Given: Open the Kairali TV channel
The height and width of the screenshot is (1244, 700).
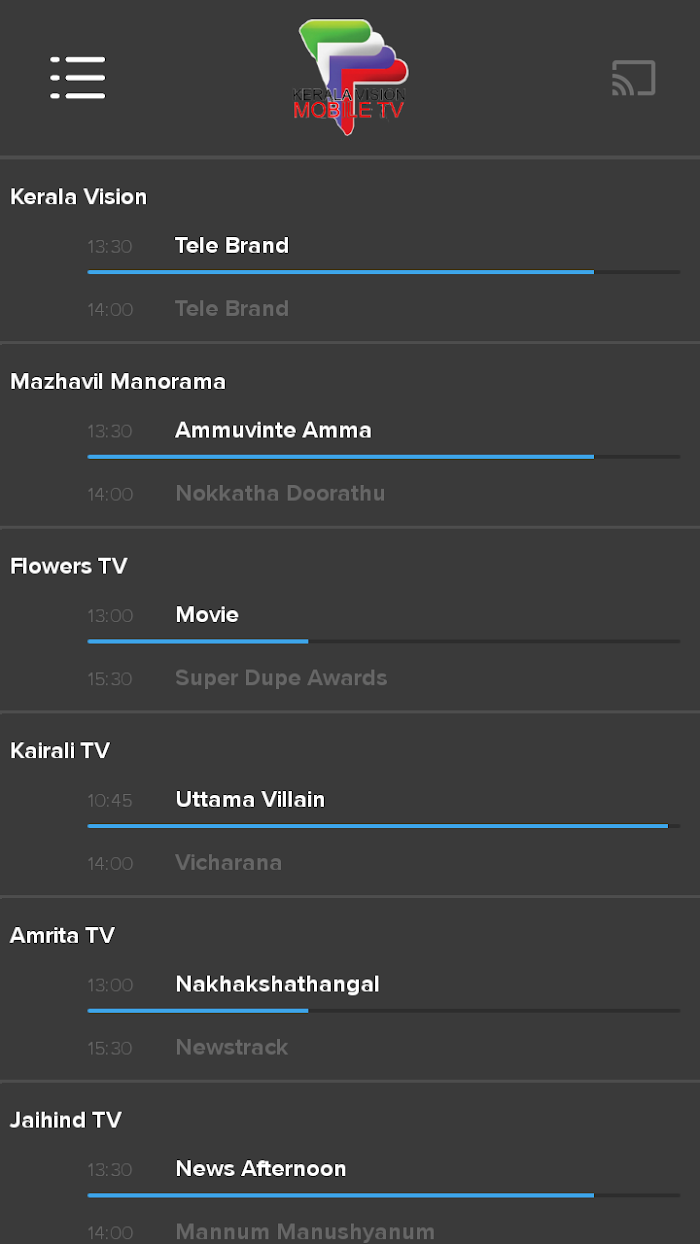Looking at the screenshot, I should click(x=60, y=751).
